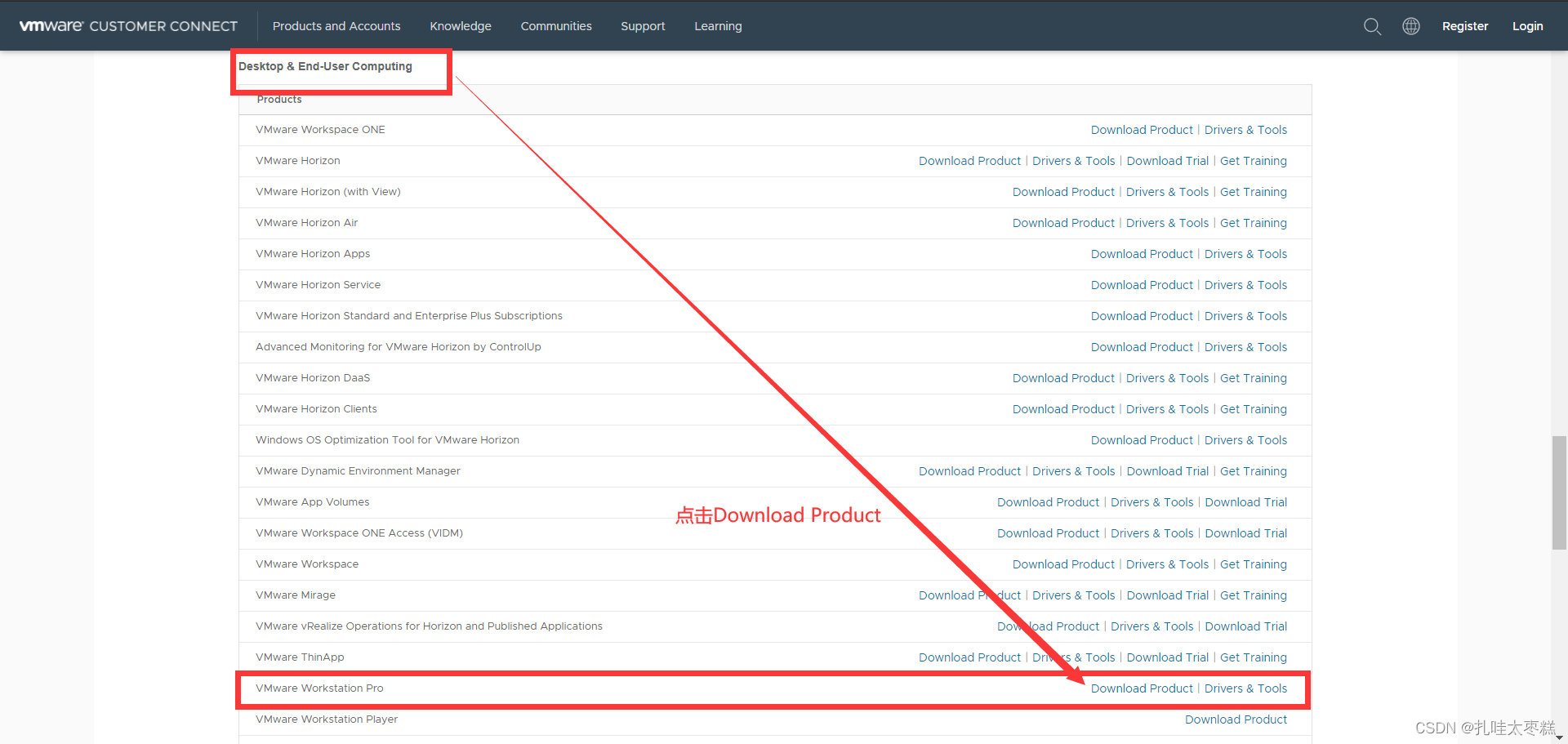The width and height of the screenshot is (1568, 744).
Task: Open the Support menu
Action: pyautogui.click(x=643, y=26)
